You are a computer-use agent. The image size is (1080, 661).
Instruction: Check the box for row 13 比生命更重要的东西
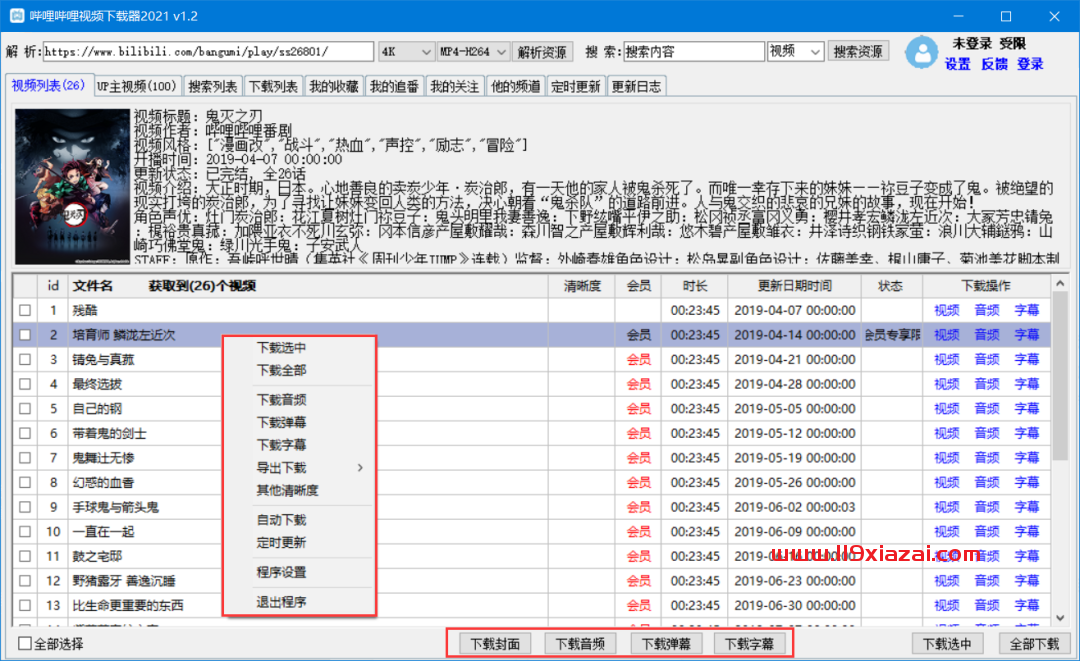click(x=25, y=606)
